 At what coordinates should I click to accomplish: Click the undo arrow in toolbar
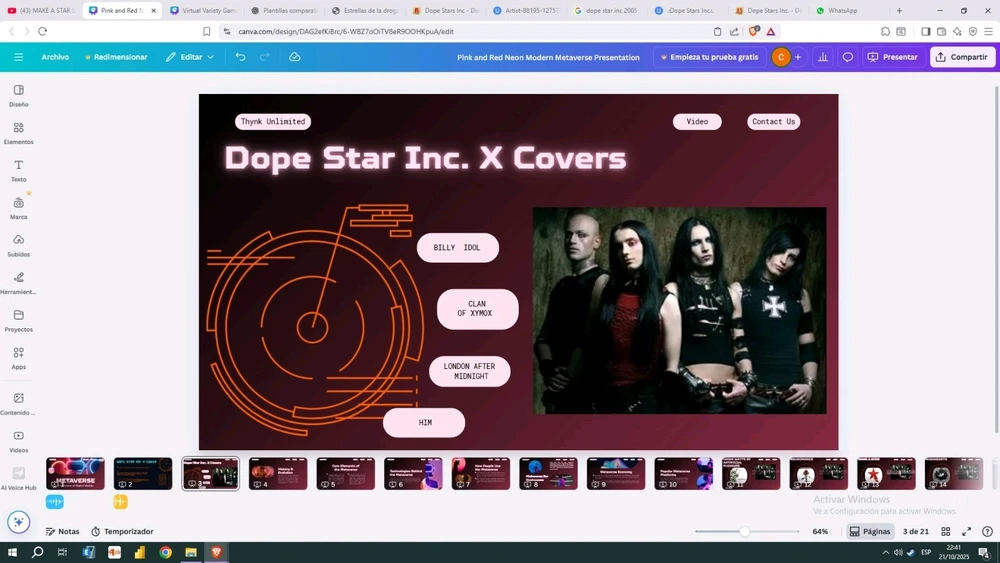click(x=240, y=57)
